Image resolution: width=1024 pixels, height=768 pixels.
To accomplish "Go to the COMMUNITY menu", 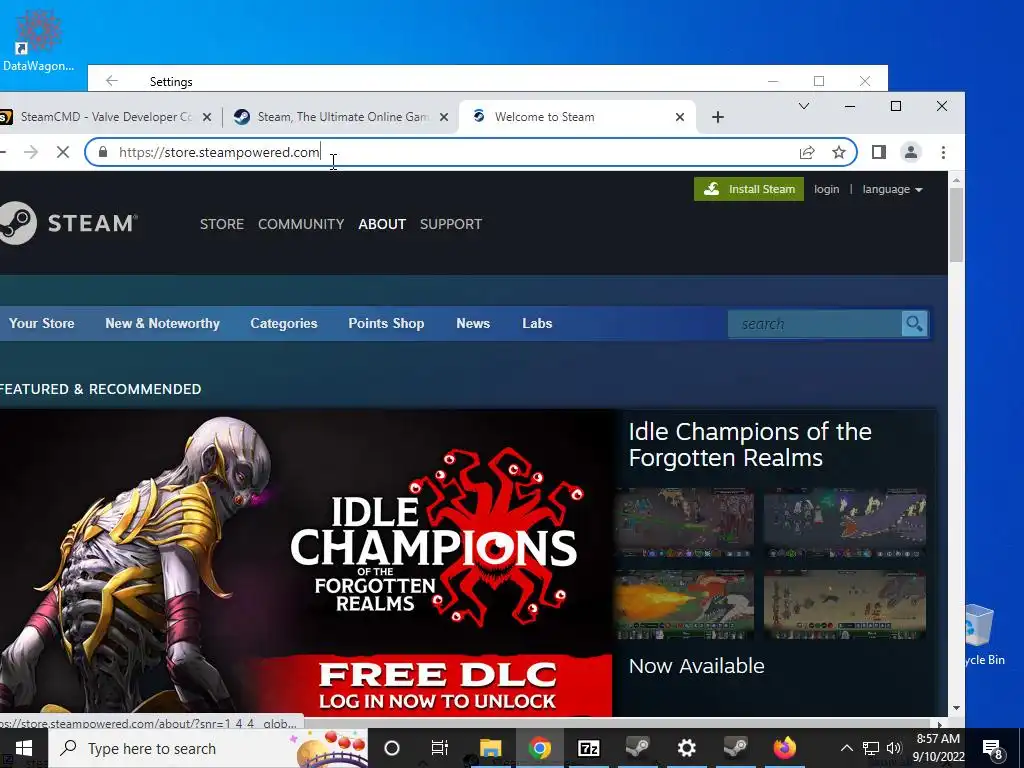I will tap(301, 224).
